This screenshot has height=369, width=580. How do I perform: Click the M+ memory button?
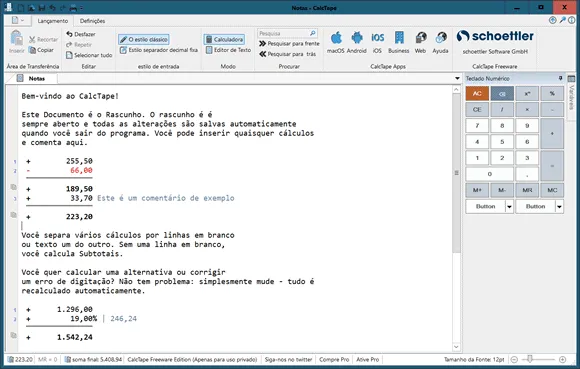pyautogui.click(x=477, y=190)
